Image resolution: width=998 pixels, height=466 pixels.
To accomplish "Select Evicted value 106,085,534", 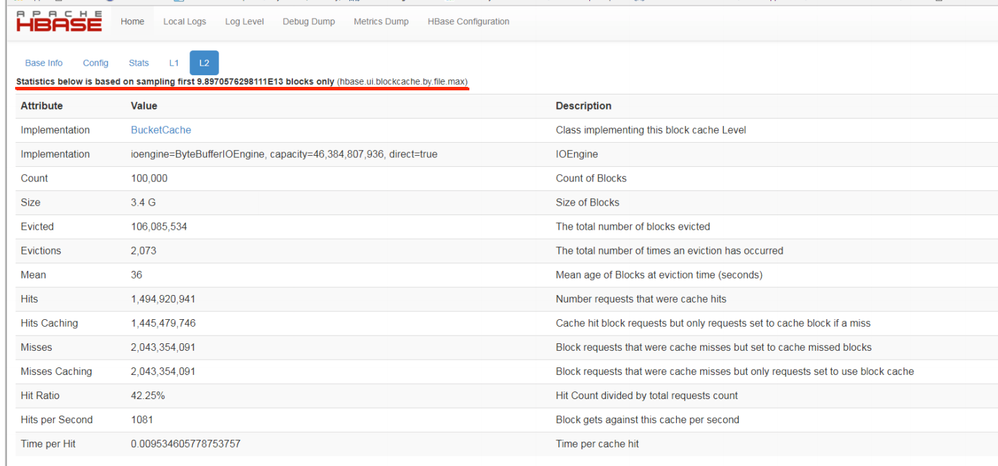I will pyautogui.click(x=158, y=227).
